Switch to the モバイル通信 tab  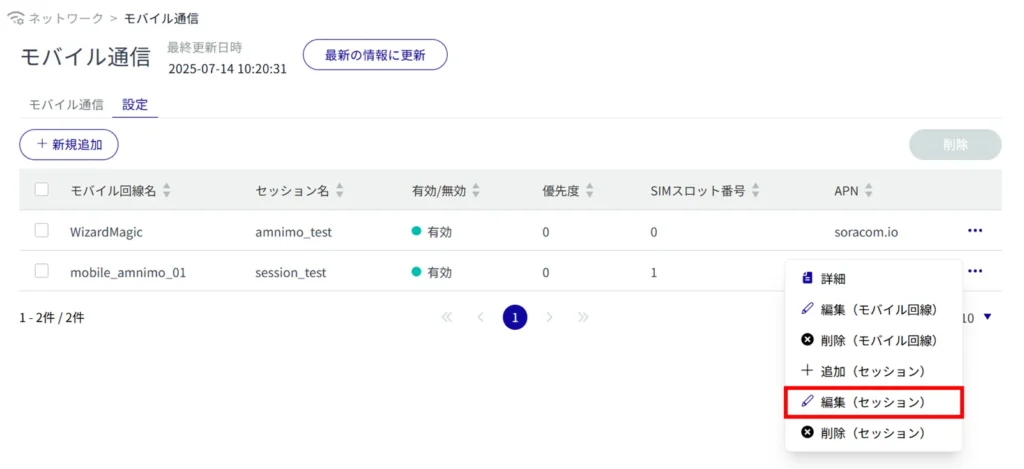point(66,104)
